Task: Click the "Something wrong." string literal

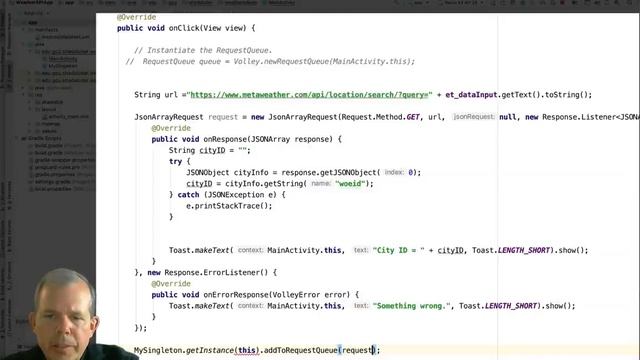Action: pyautogui.click(x=411, y=306)
